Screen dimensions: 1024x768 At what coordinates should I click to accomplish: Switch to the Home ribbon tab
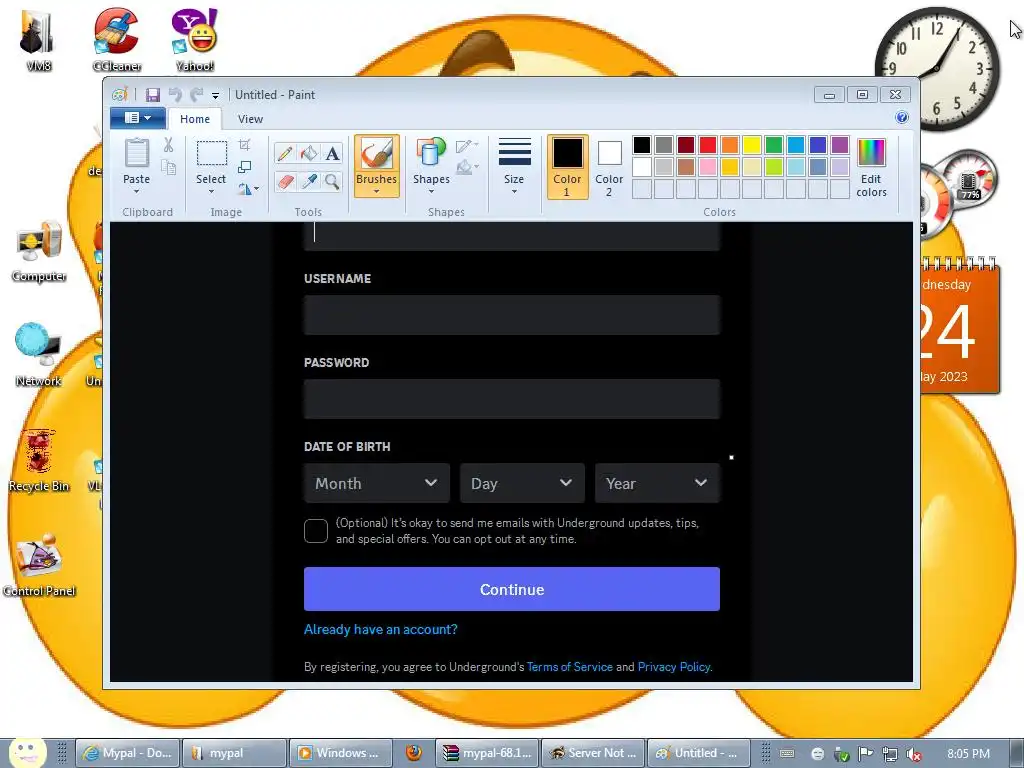(x=195, y=119)
